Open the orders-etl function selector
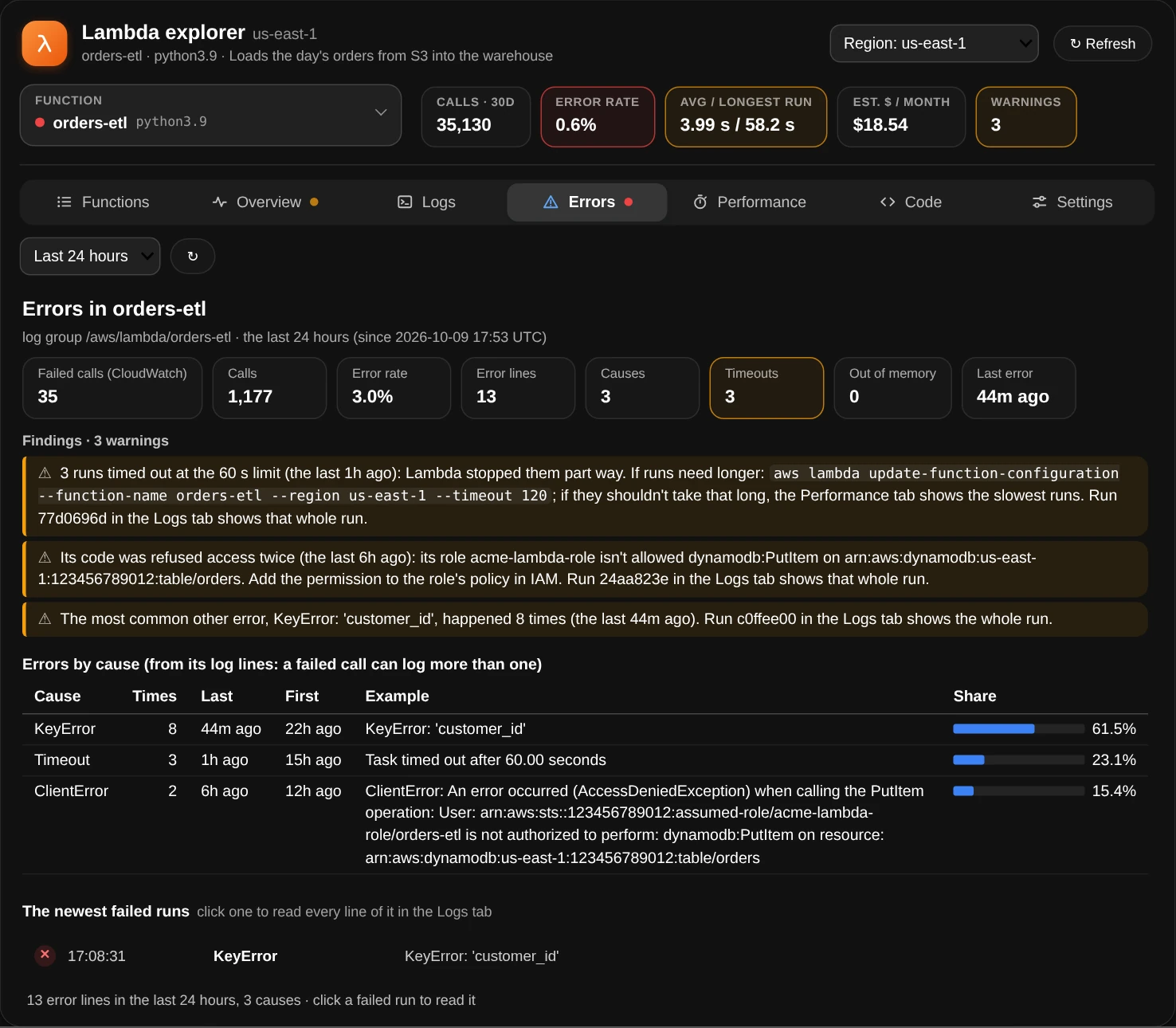The width and height of the screenshot is (1176, 1028). (x=210, y=116)
